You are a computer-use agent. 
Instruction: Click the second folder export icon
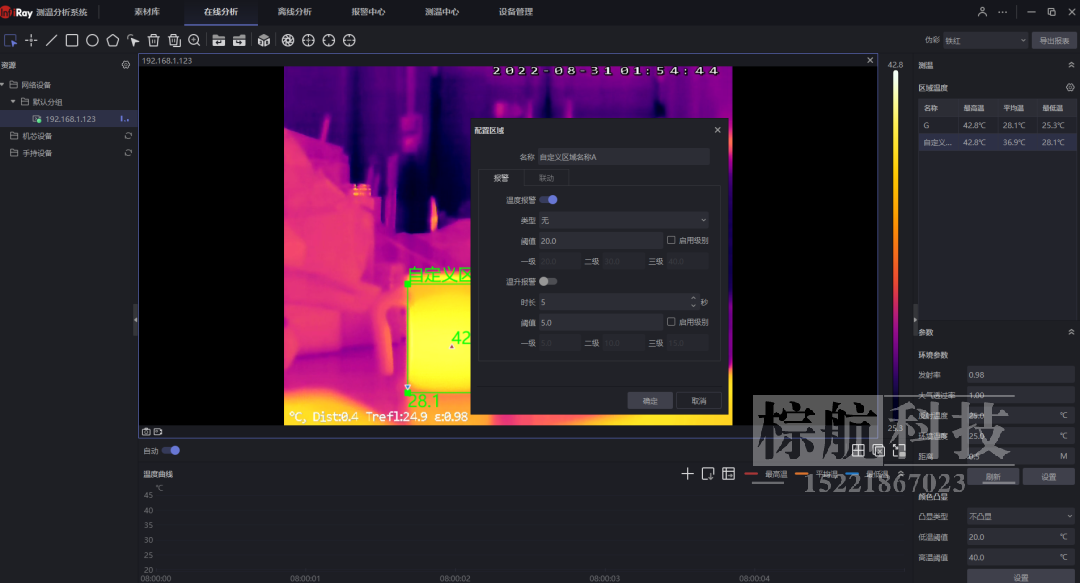[x=239, y=41]
